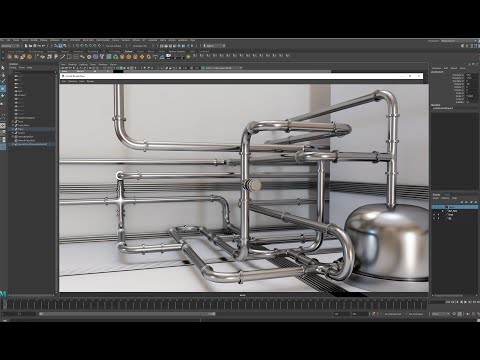The width and height of the screenshot is (480, 360).
Task: Open the menu set dropdown on status line
Action: pyautogui.click(x=10, y=46)
